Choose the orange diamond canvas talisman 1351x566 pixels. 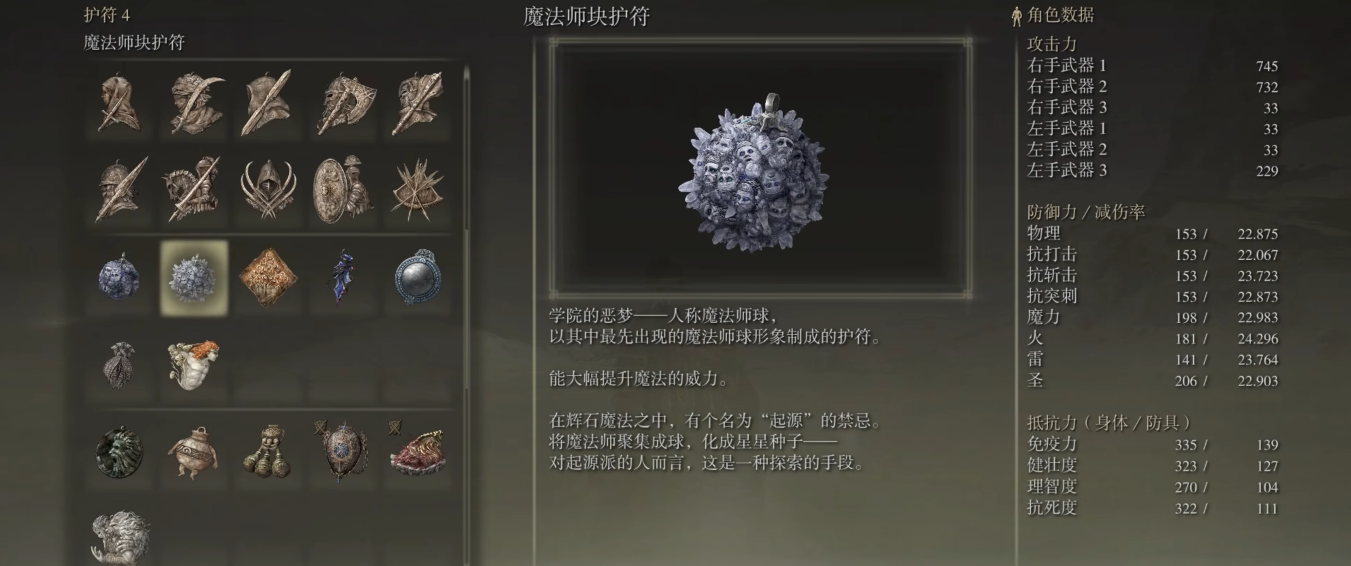[269, 277]
